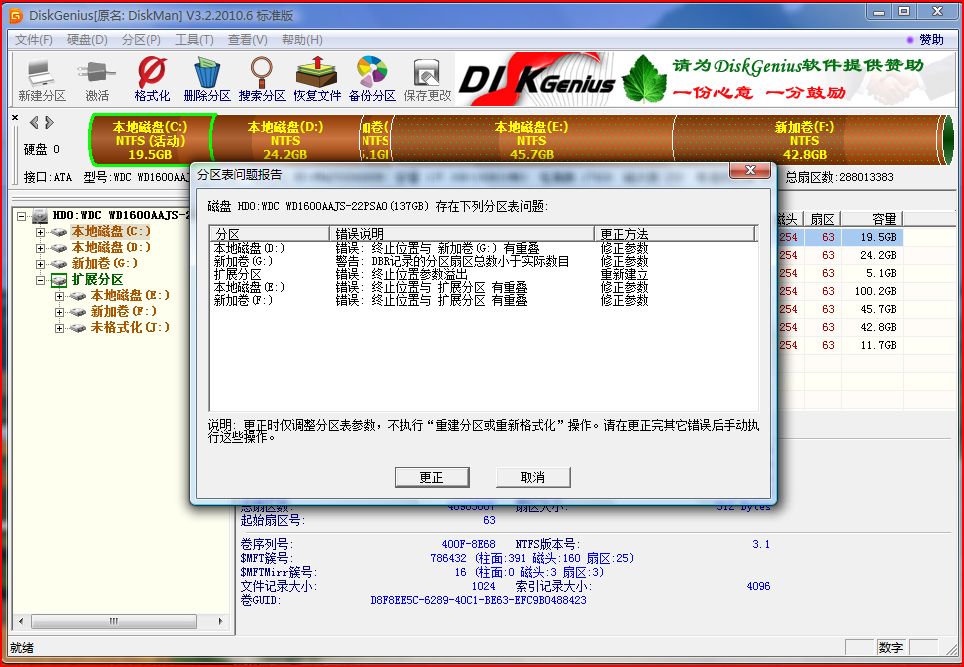Select 新加卷(G:) in the tree
Image resolution: width=964 pixels, height=667 pixels.
tap(105, 263)
